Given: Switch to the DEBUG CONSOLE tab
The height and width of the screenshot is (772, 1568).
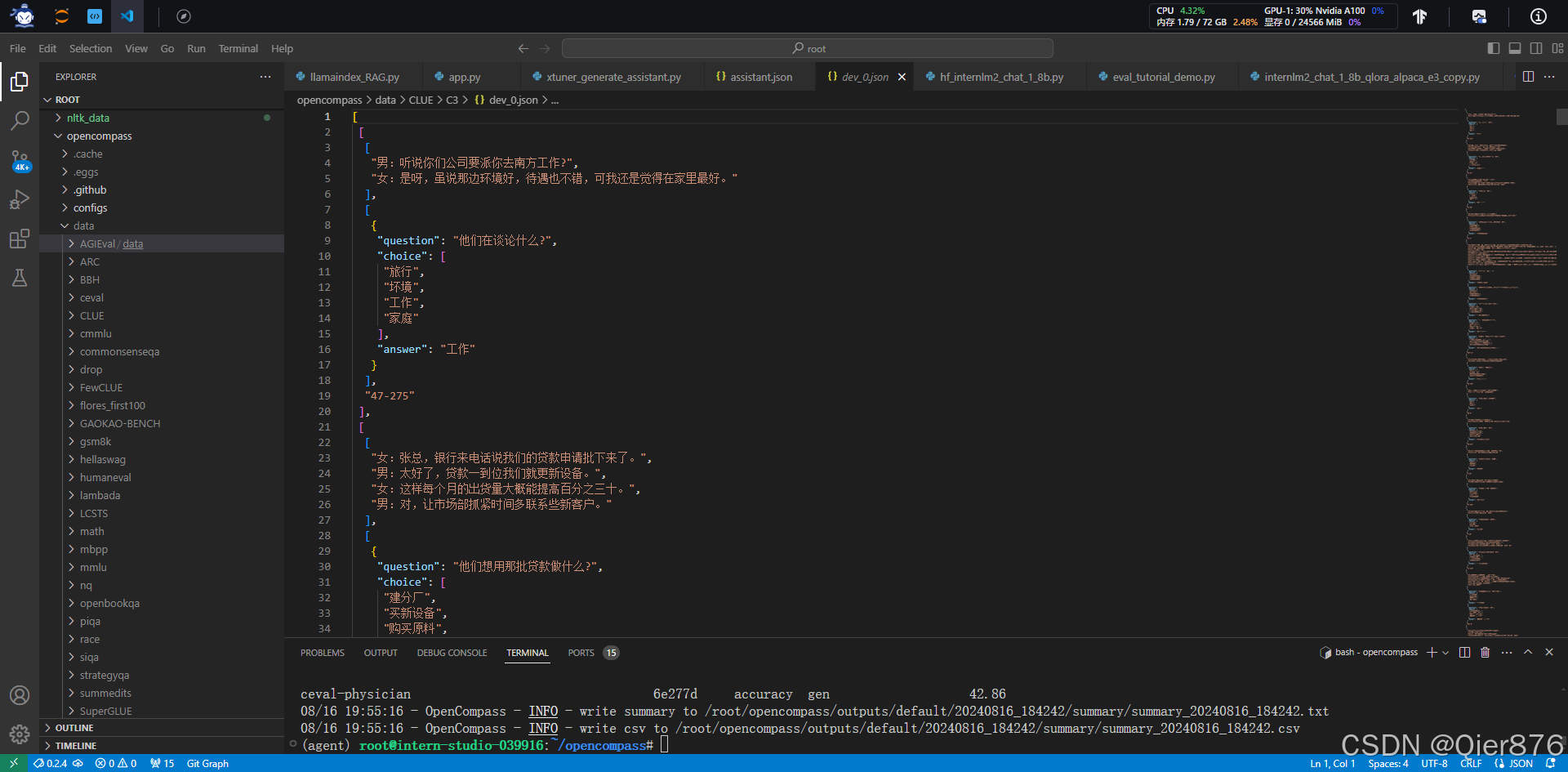Looking at the screenshot, I should pos(452,653).
